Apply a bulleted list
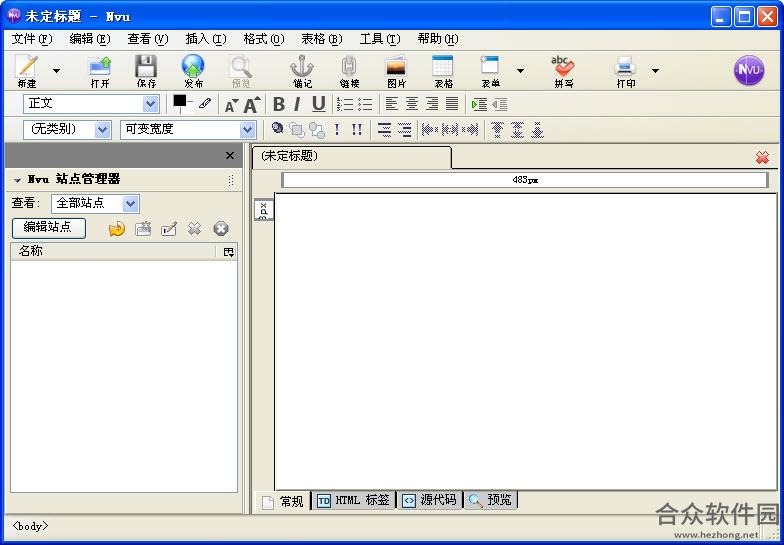The image size is (784, 545). tap(365, 104)
